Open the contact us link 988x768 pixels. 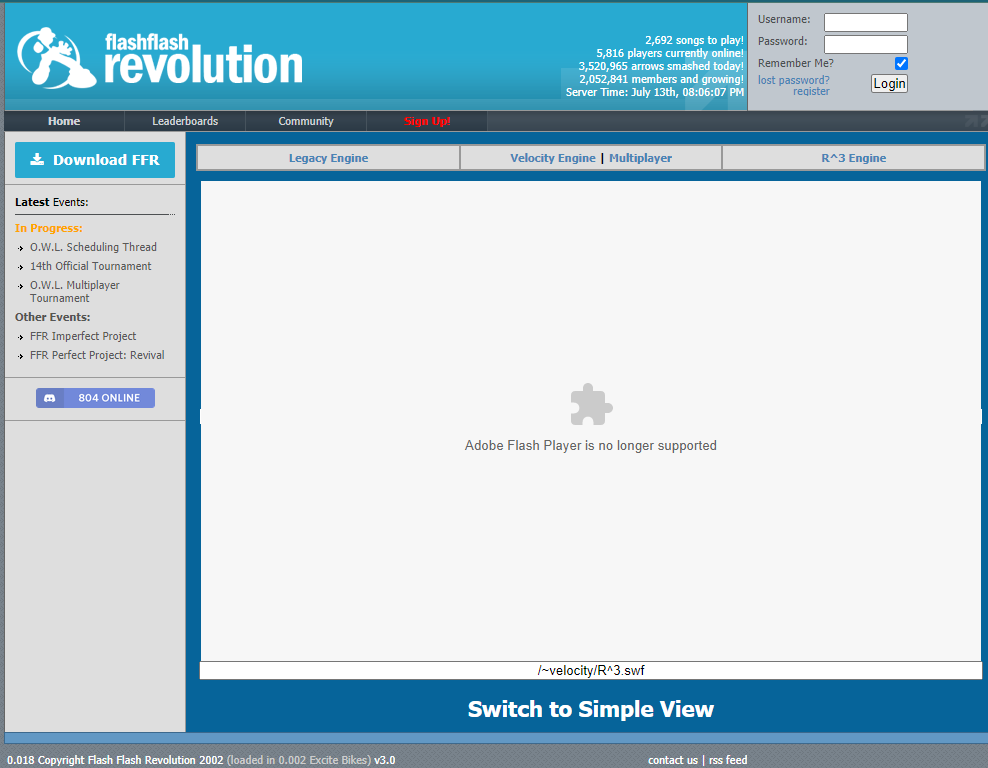pyautogui.click(x=673, y=760)
